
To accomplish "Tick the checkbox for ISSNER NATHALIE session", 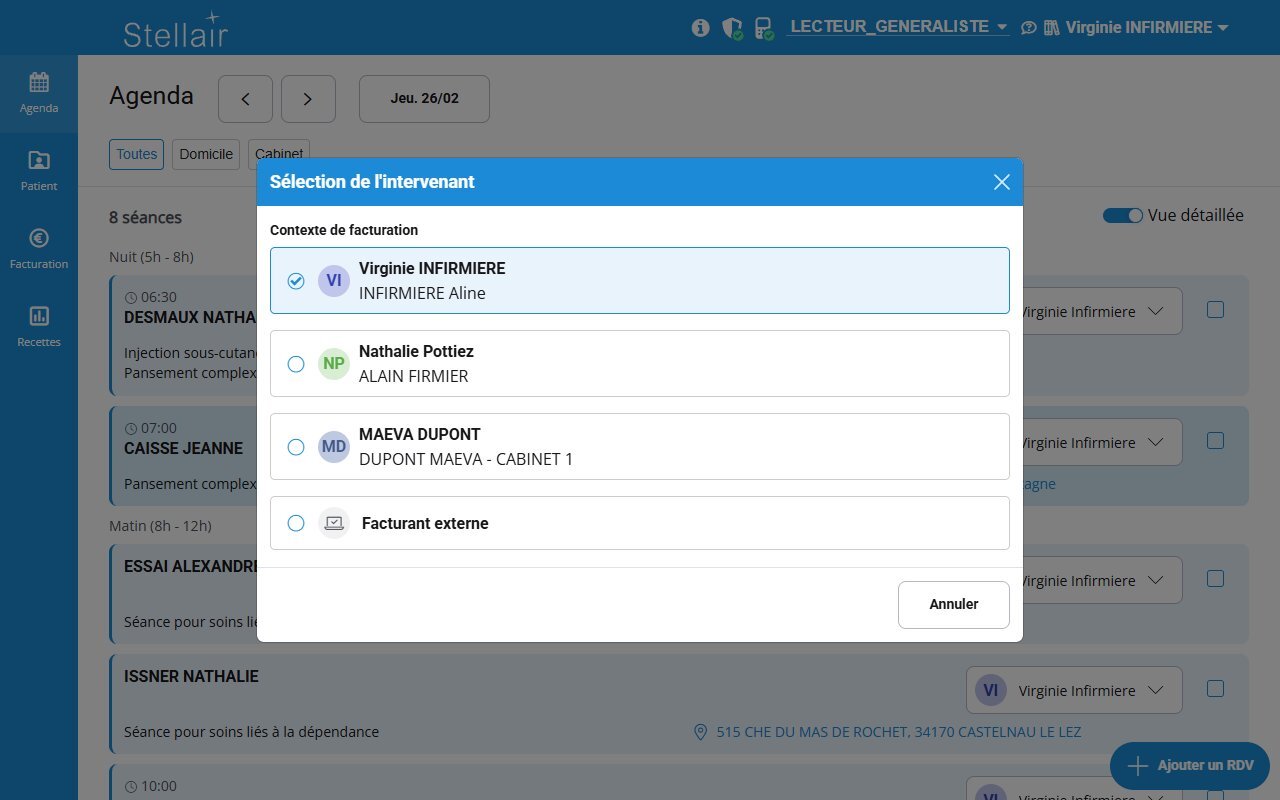I will [x=1215, y=688].
